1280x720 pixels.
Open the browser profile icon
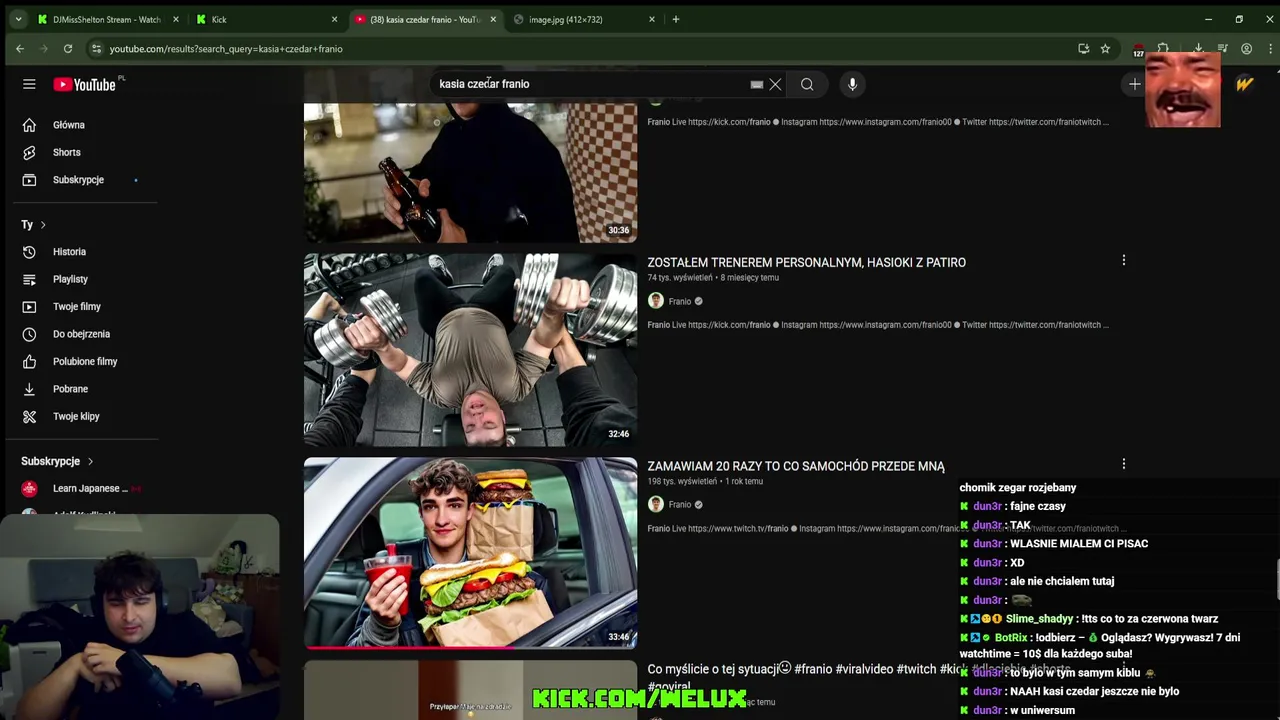point(1246,48)
